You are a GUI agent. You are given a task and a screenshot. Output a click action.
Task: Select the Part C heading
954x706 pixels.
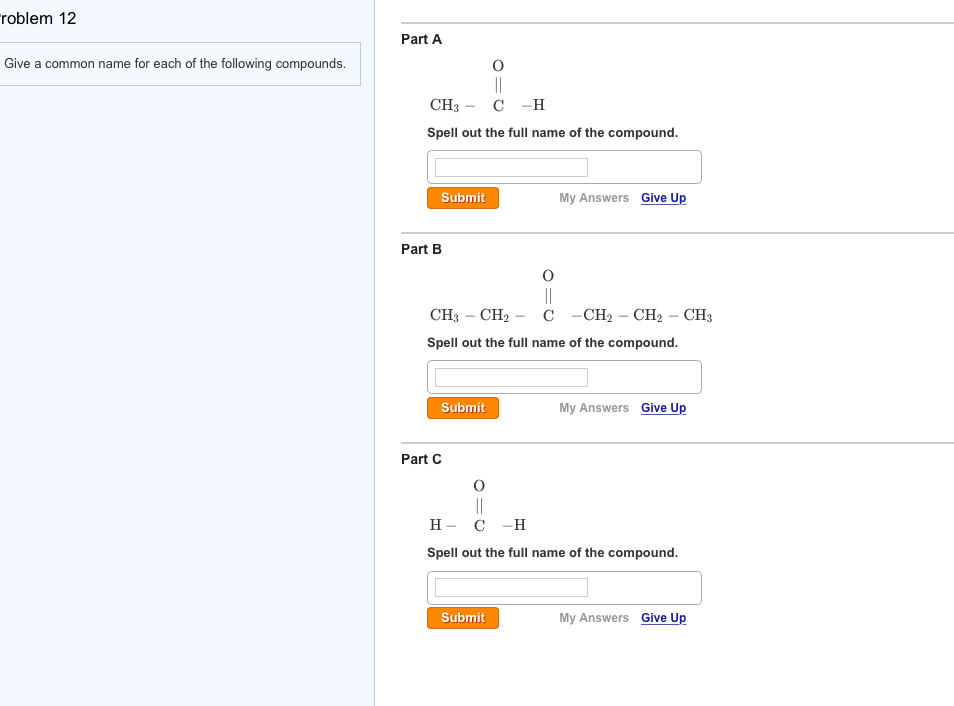click(421, 458)
